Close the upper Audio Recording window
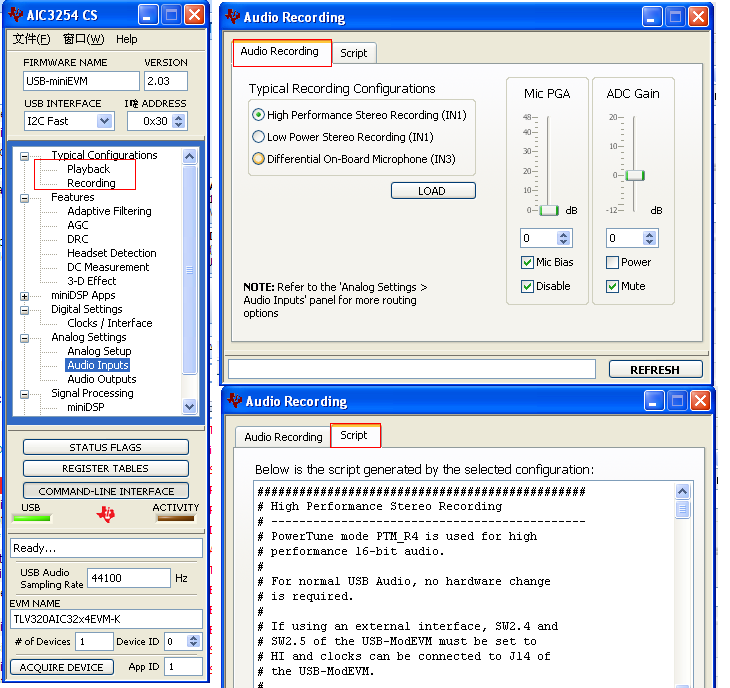730x688 pixels. coord(698,17)
